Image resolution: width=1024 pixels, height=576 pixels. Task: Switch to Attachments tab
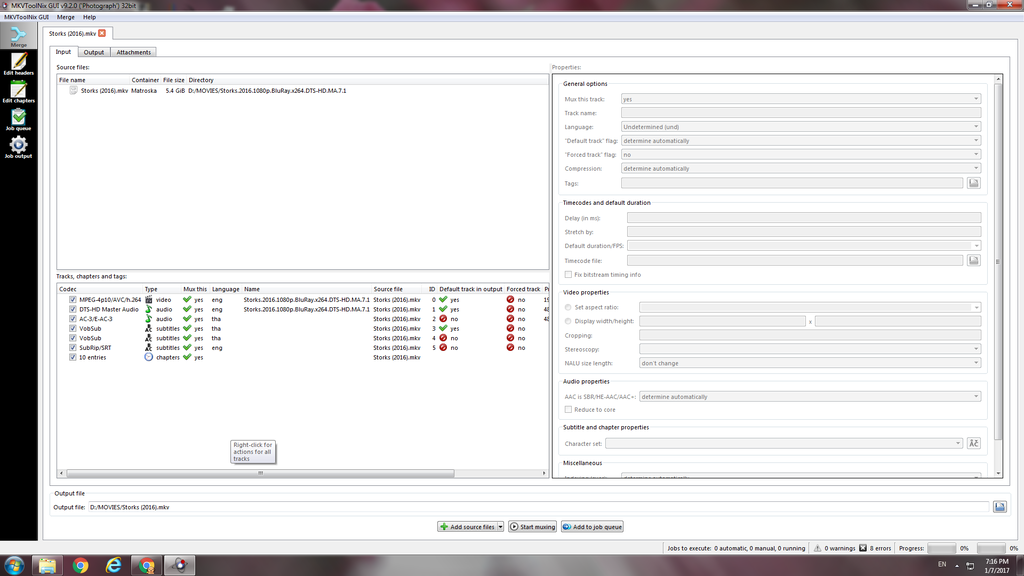click(x=134, y=52)
